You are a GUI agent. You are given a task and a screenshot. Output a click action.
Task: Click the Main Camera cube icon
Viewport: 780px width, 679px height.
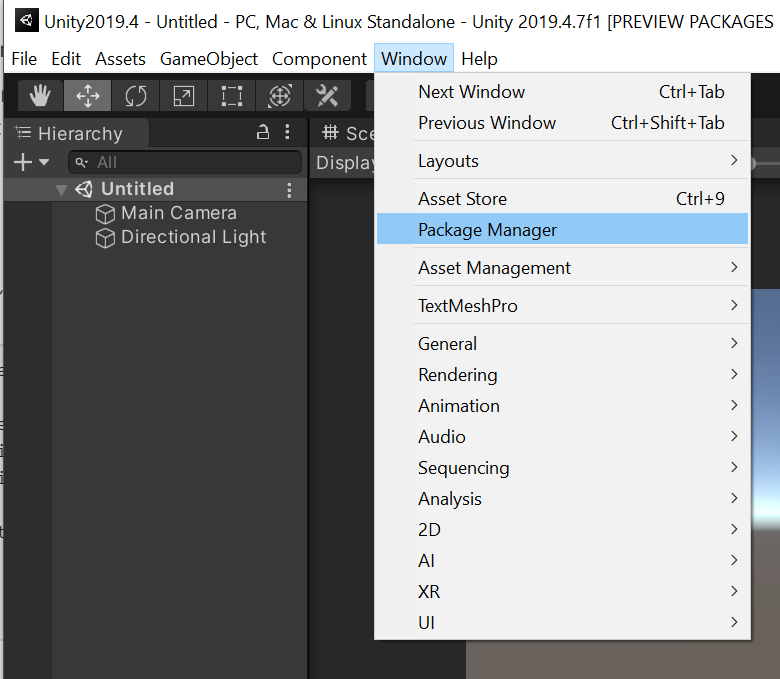(105, 214)
